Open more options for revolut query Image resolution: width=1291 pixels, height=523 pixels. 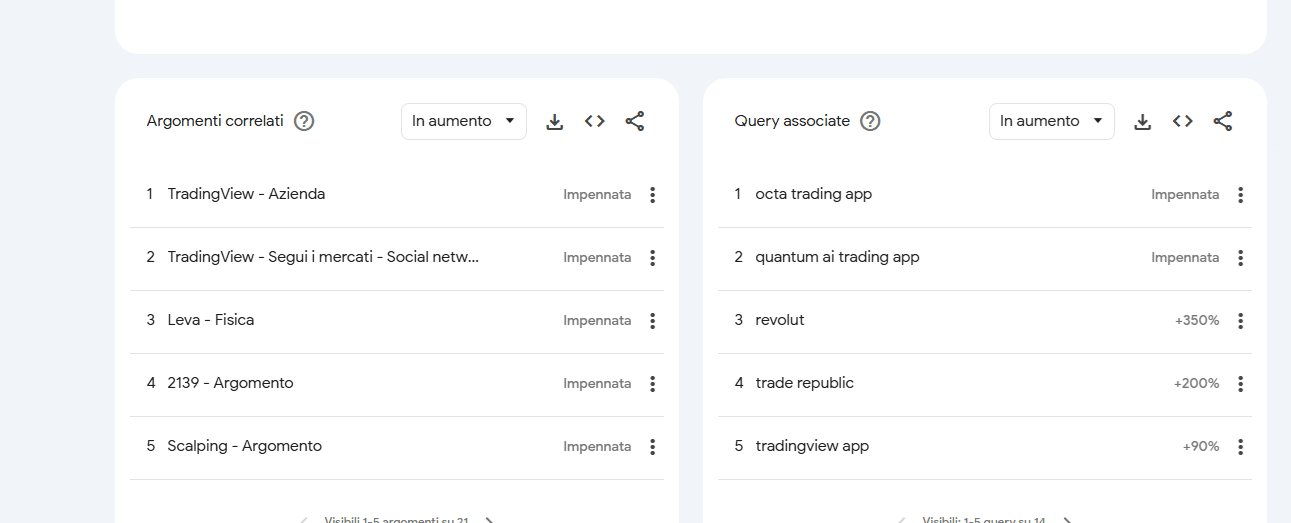click(1240, 321)
